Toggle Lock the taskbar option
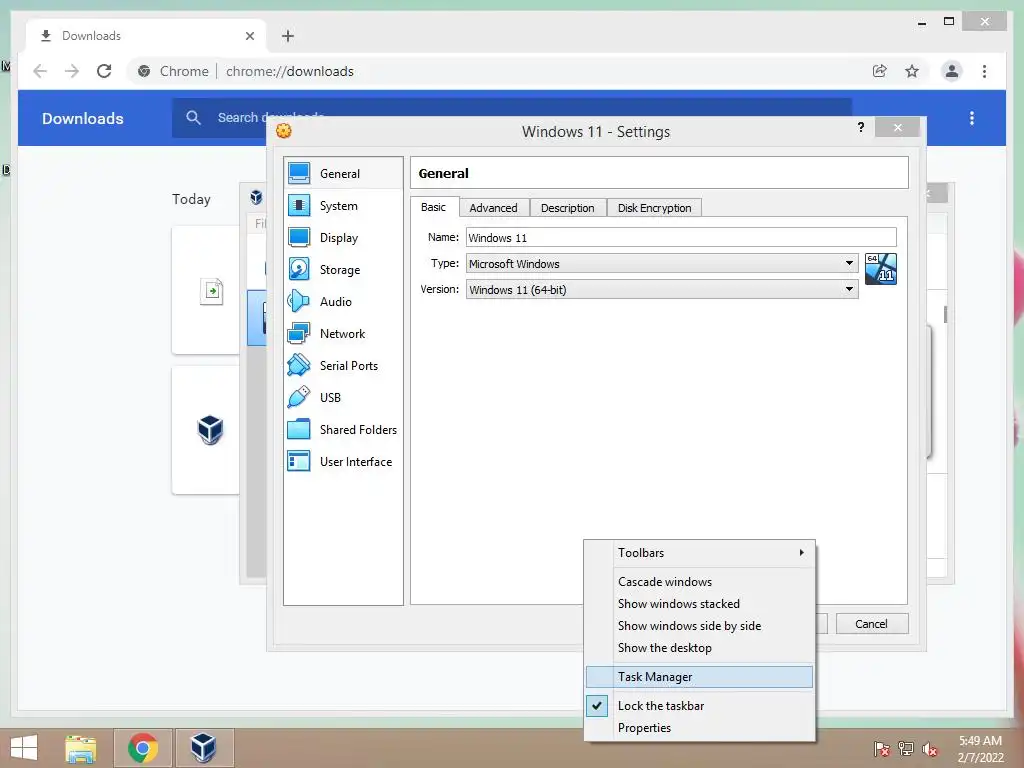 (x=699, y=706)
